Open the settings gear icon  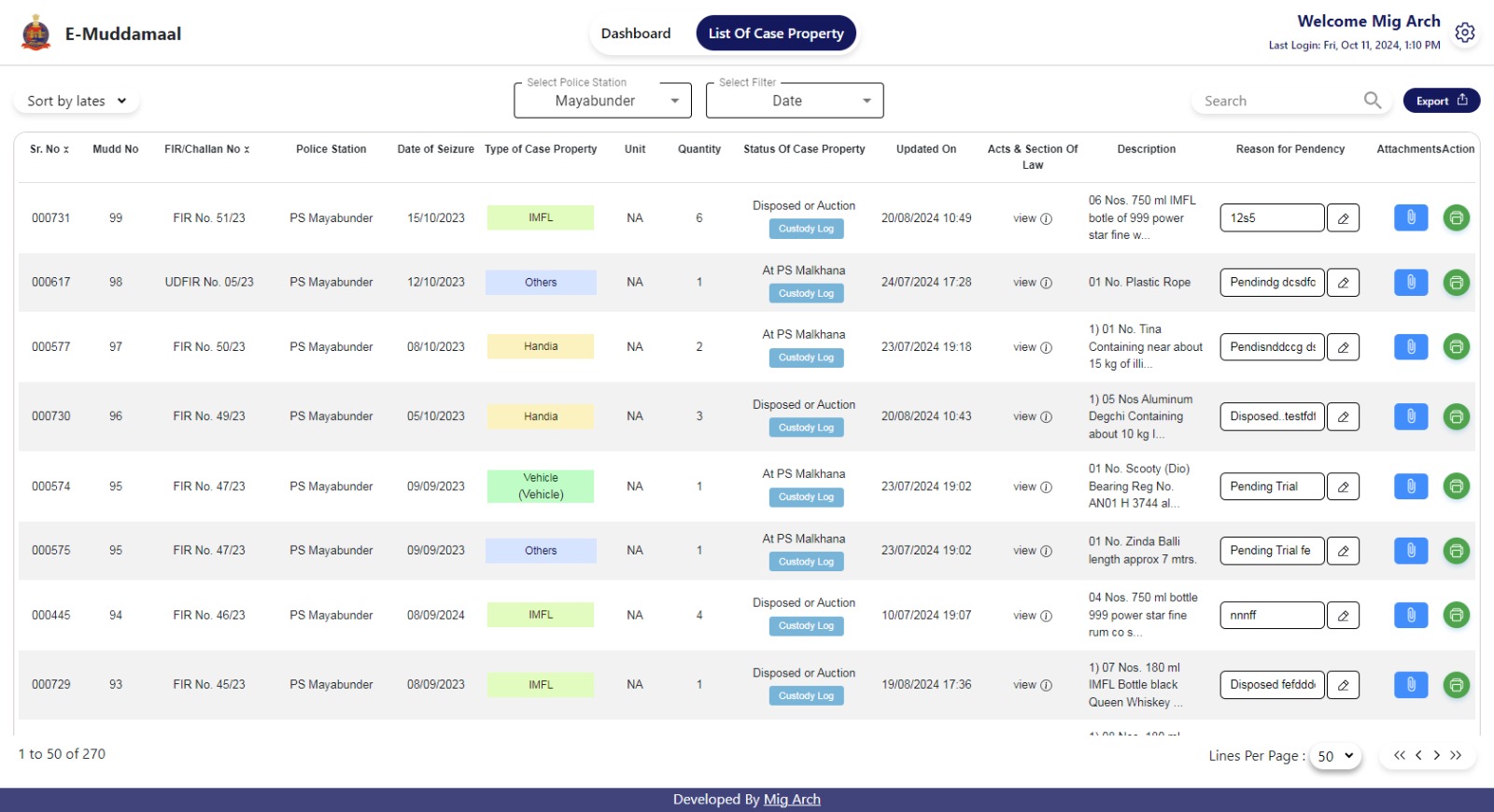pos(1465,33)
